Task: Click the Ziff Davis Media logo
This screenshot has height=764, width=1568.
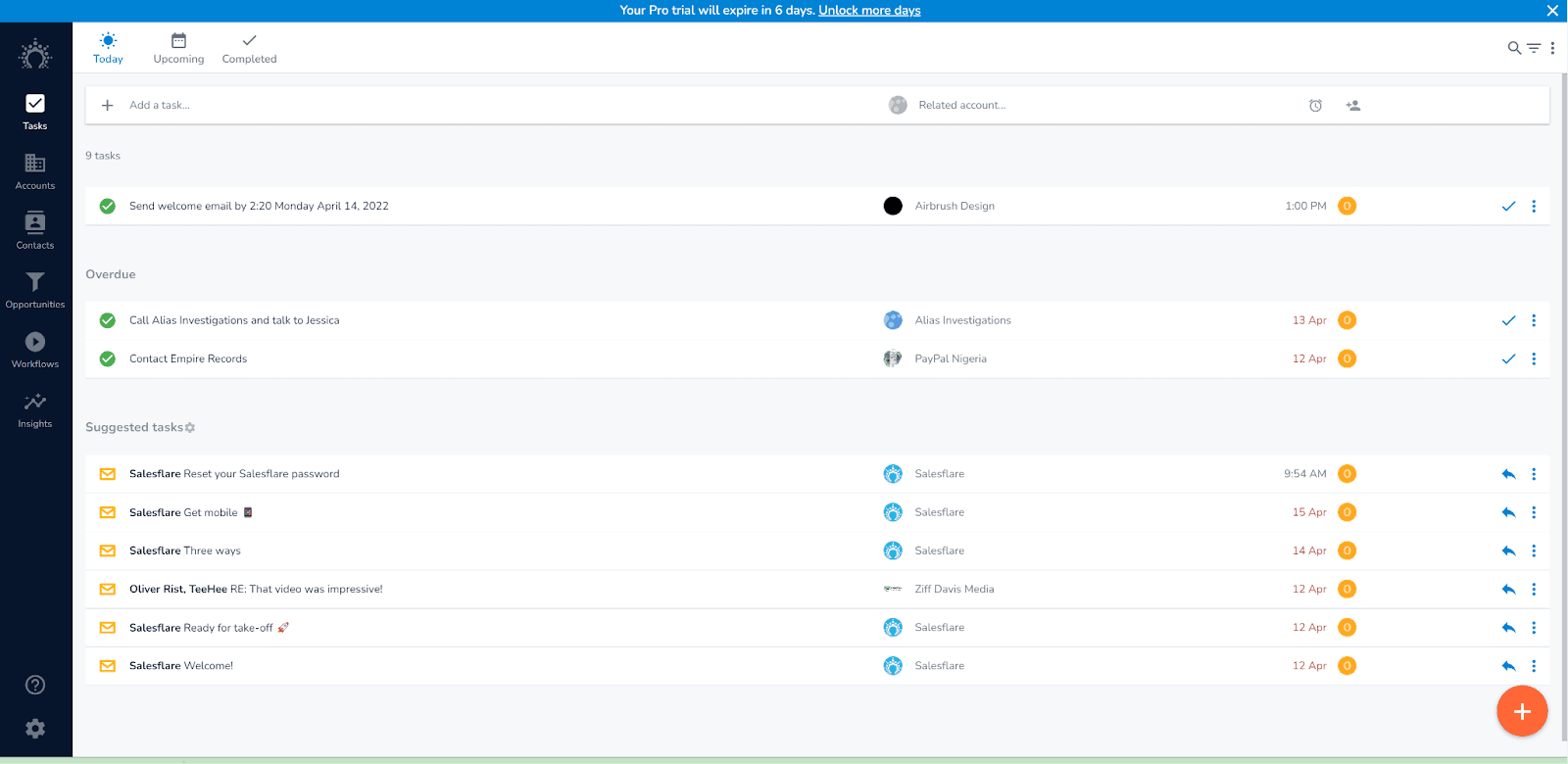Action: click(893, 589)
